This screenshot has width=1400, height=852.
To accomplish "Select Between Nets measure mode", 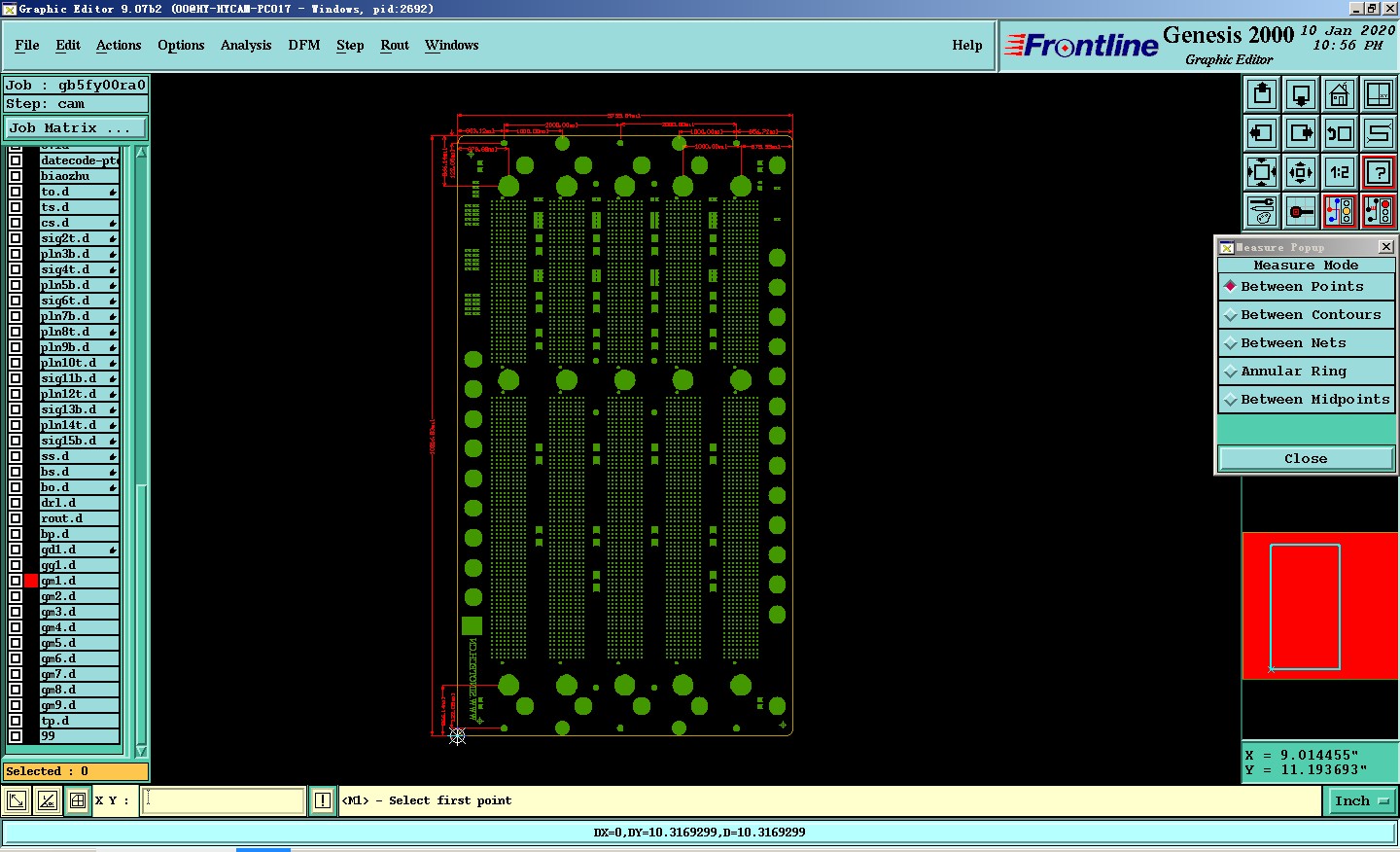I will tap(1306, 343).
